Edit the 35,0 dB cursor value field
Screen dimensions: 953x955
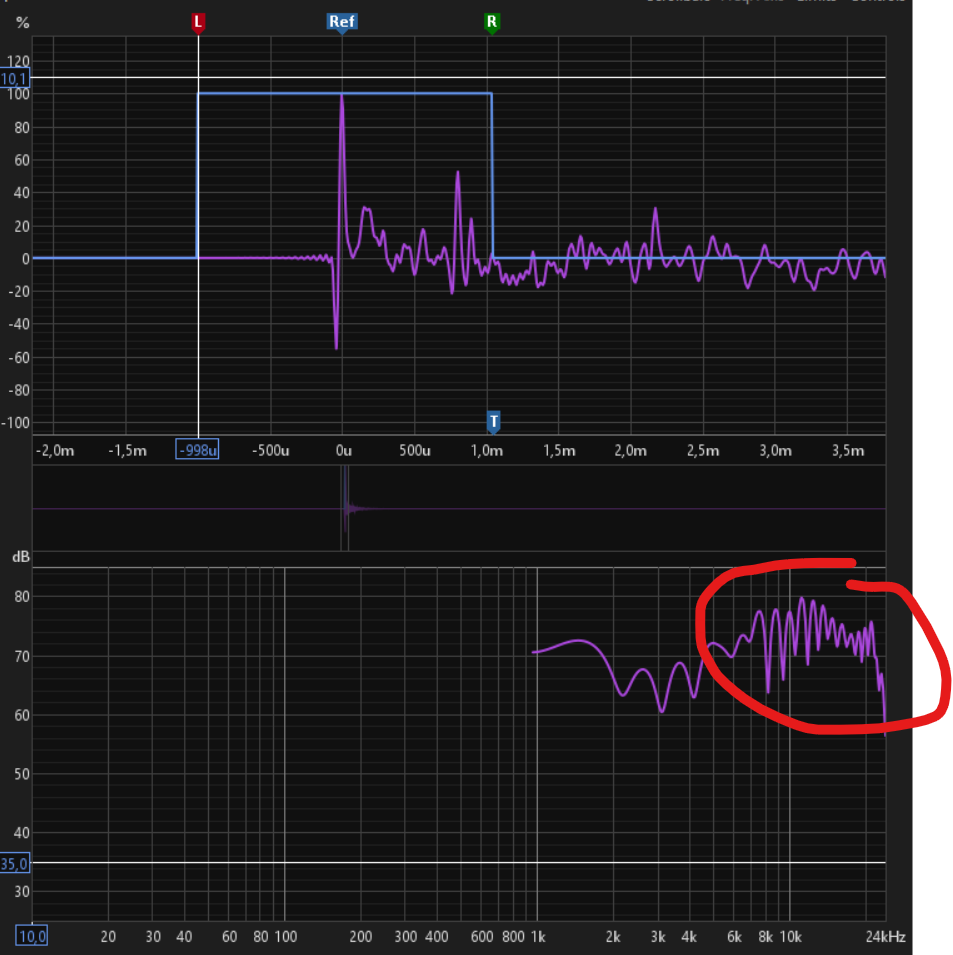tap(15, 864)
